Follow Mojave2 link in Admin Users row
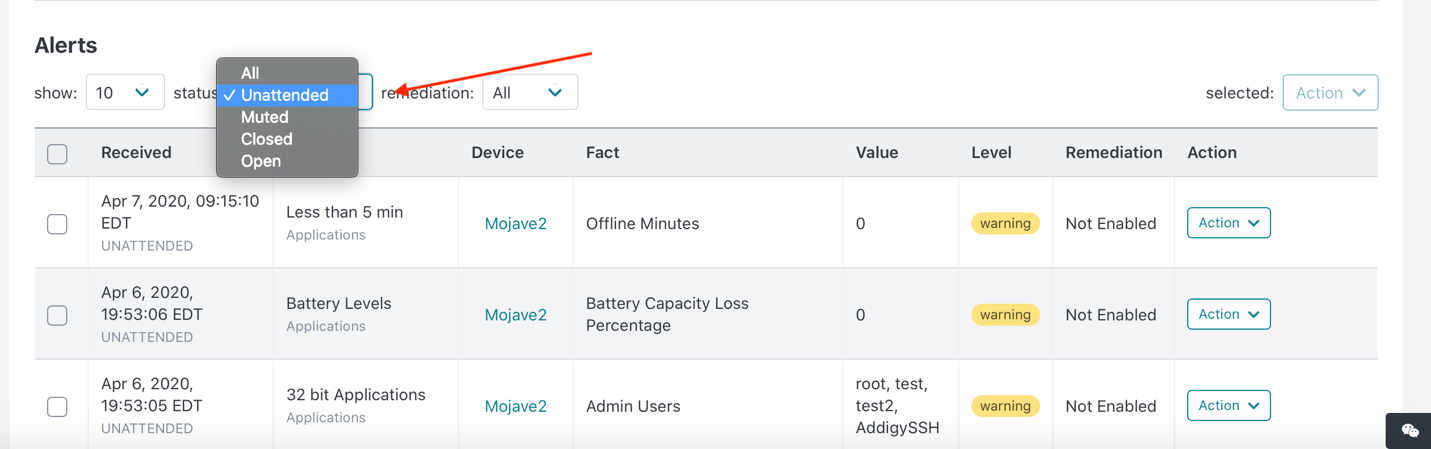Viewport: 1431px width, 449px height. (515, 407)
